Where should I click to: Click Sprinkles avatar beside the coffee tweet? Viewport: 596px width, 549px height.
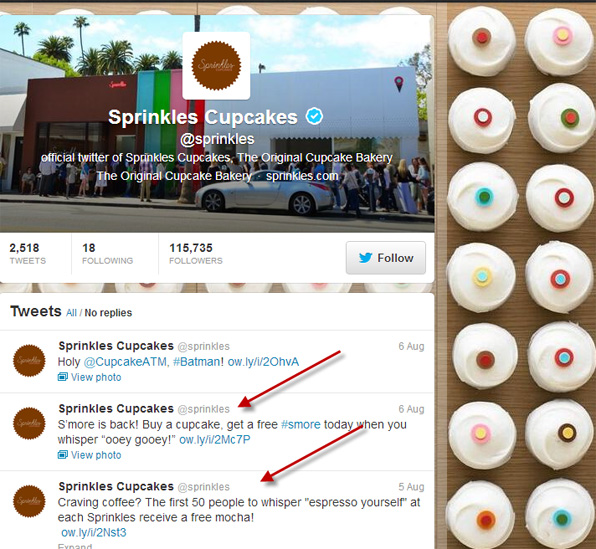pos(29,501)
